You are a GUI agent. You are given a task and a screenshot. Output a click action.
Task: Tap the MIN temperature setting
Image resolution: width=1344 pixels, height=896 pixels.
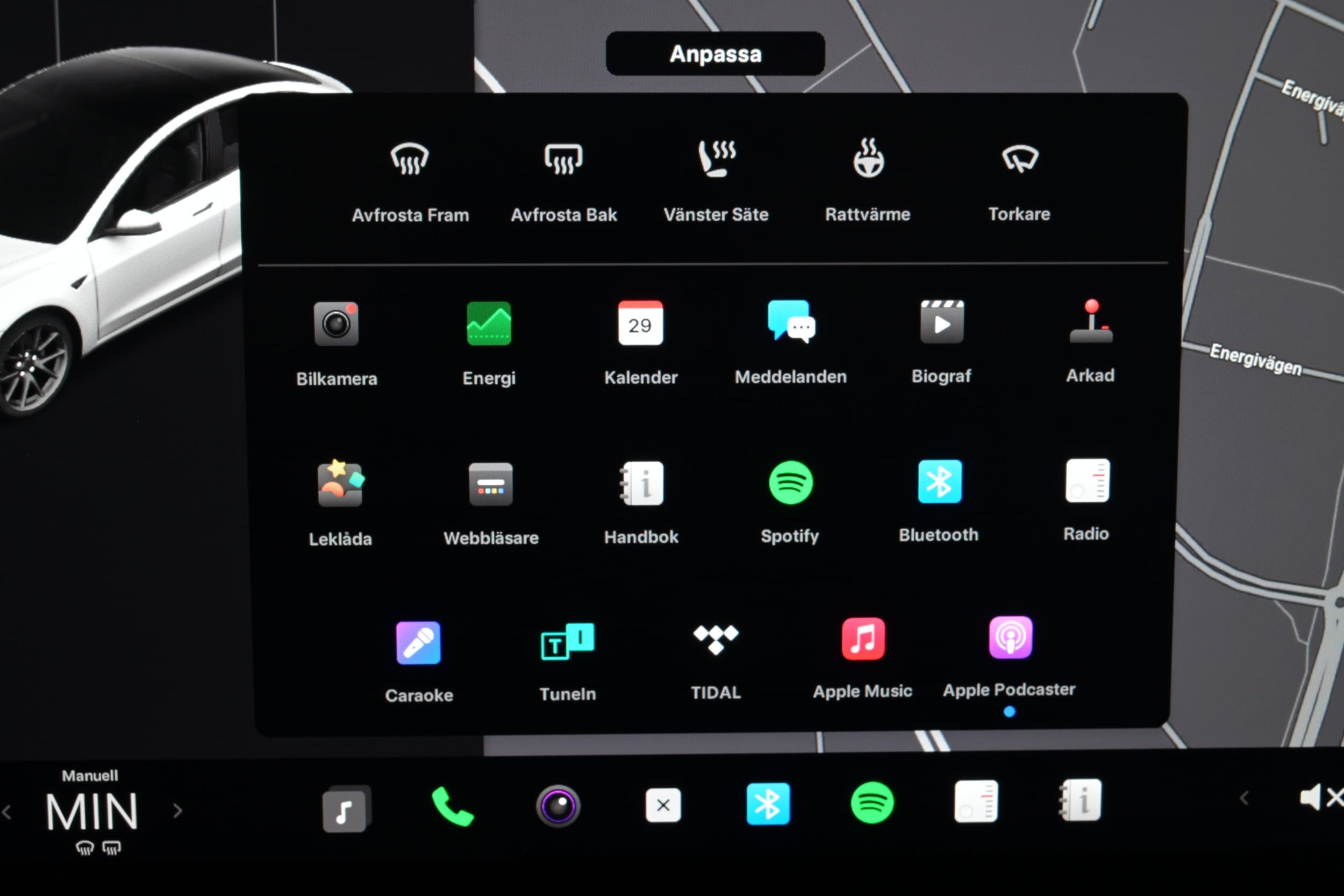click(x=92, y=812)
